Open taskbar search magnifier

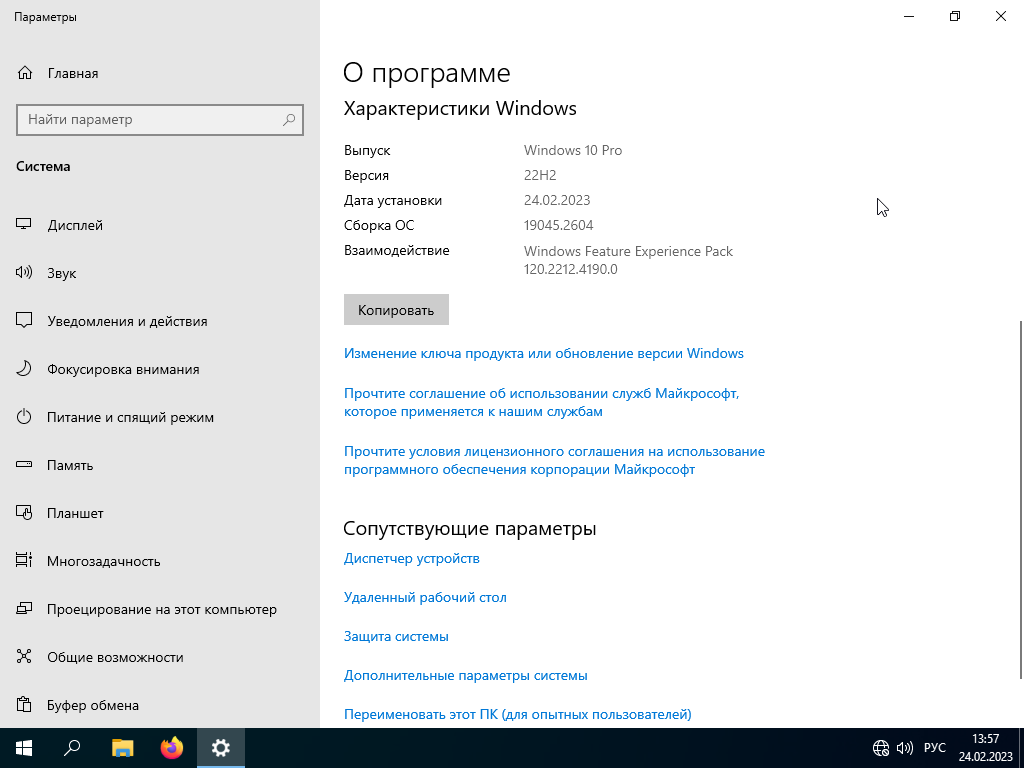click(72, 748)
